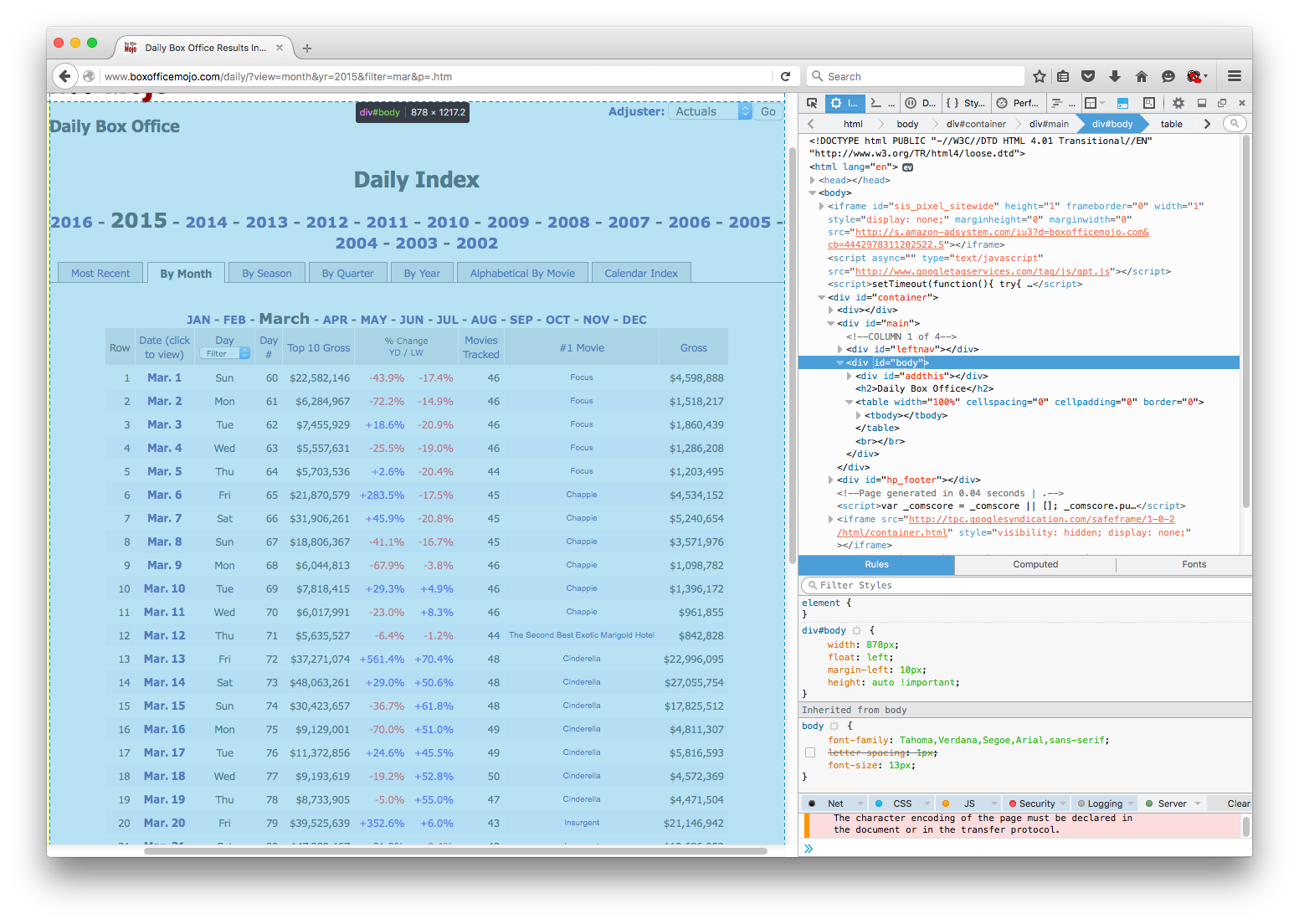Viewport: 1299px width, 924px height.
Task: Switch to the Performance devtools tab
Action: click(x=1018, y=103)
